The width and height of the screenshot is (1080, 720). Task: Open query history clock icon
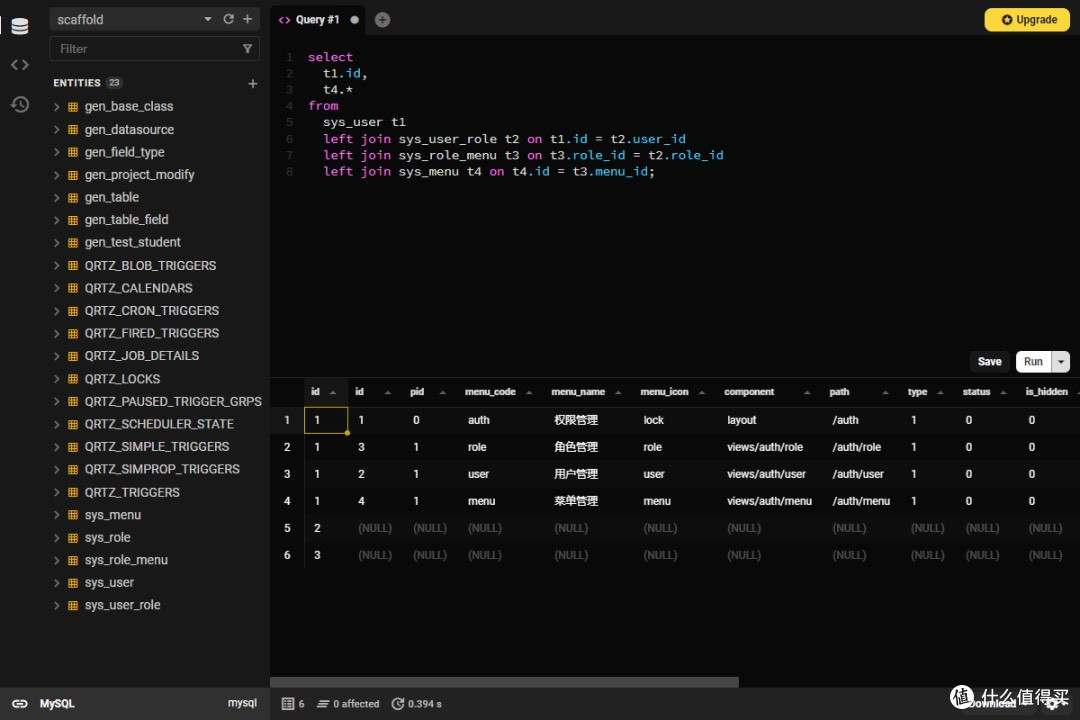pyautogui.click(x=19, y=104)
